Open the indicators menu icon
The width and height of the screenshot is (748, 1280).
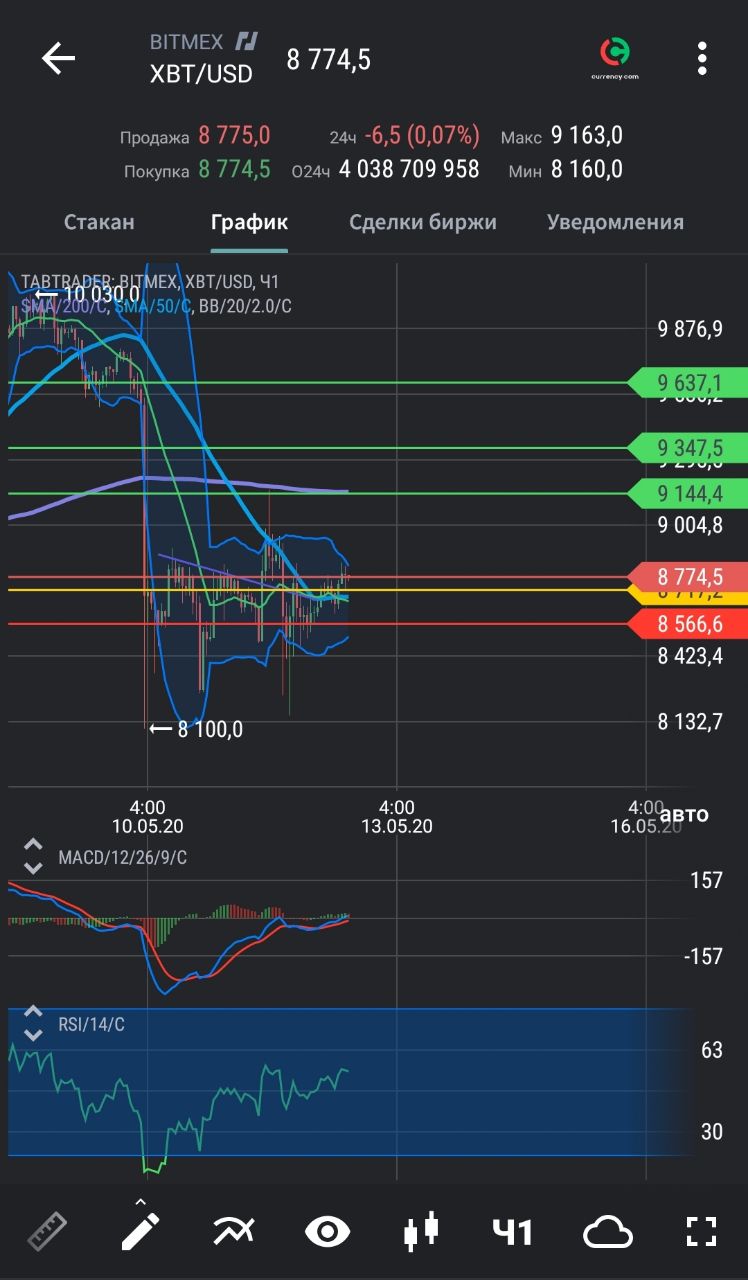tap(234, 1232)
